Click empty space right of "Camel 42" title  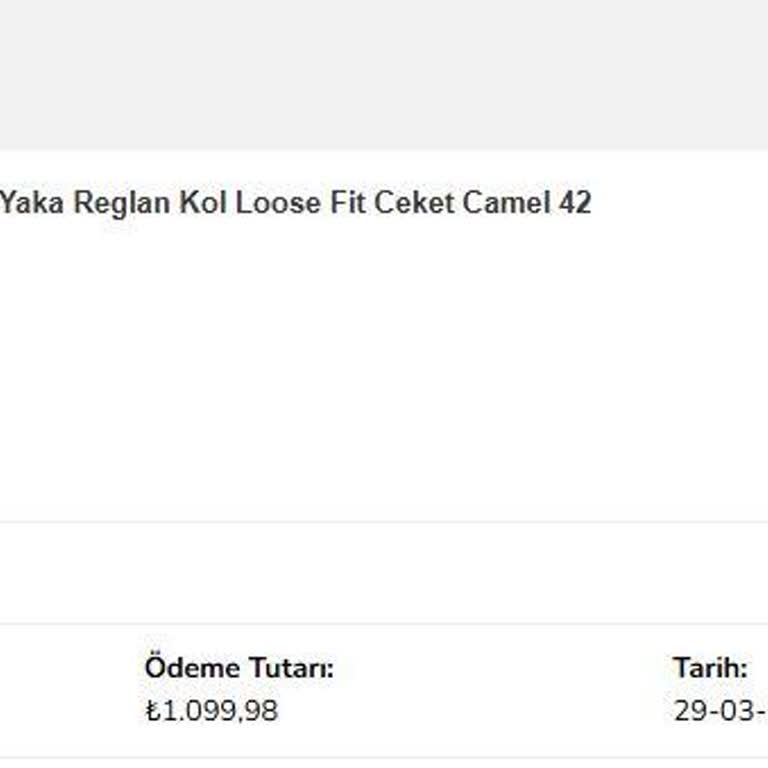680,203
